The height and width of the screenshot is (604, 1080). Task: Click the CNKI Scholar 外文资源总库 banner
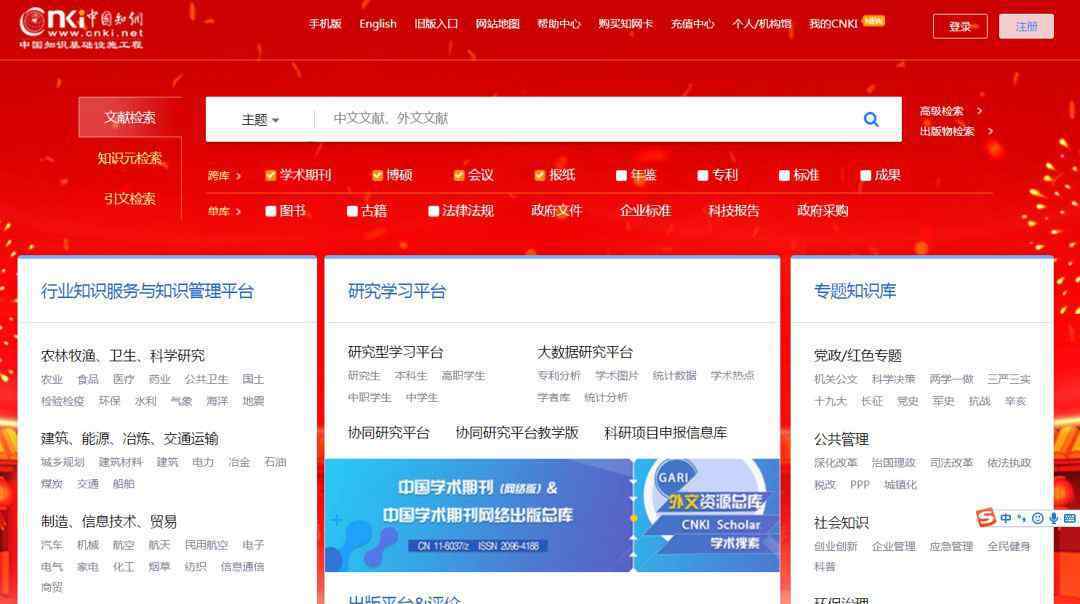707,515
